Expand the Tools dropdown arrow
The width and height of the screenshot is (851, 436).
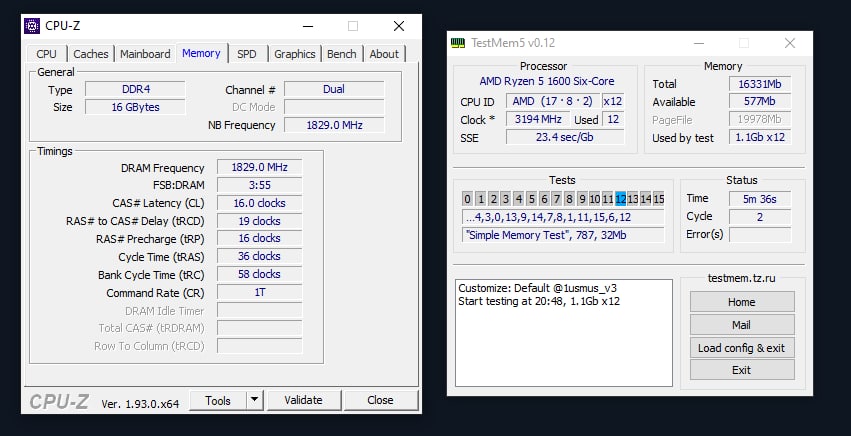pos(255,401)
